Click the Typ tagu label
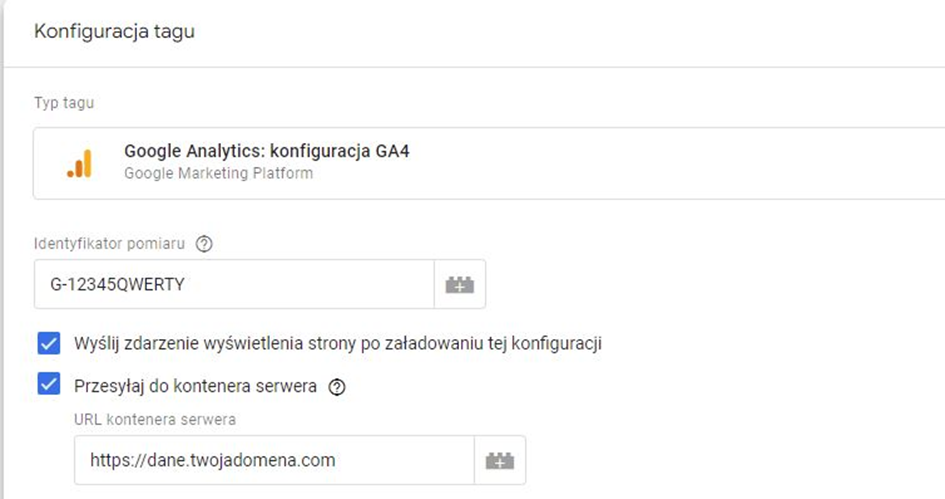This screenshot has height=499, width=945. coord(65,103)
